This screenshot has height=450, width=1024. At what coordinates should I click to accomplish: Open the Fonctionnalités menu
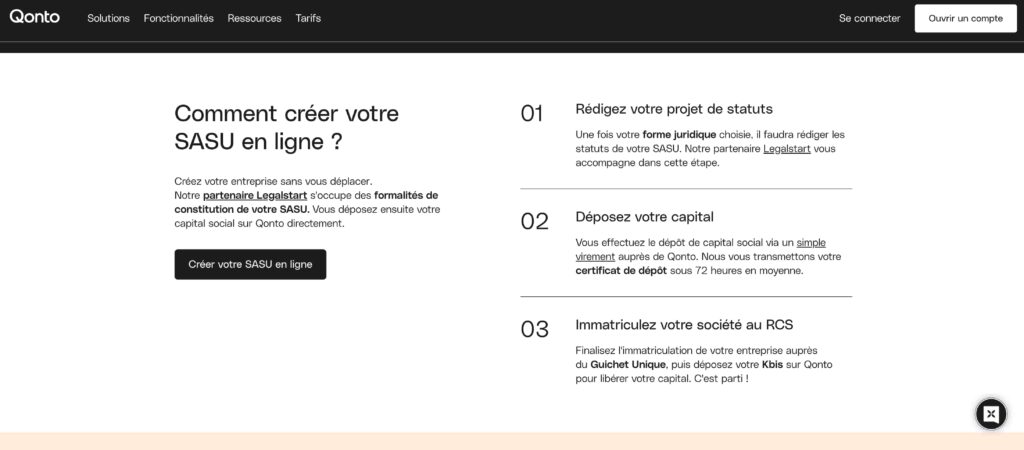[x=178, y=18]
